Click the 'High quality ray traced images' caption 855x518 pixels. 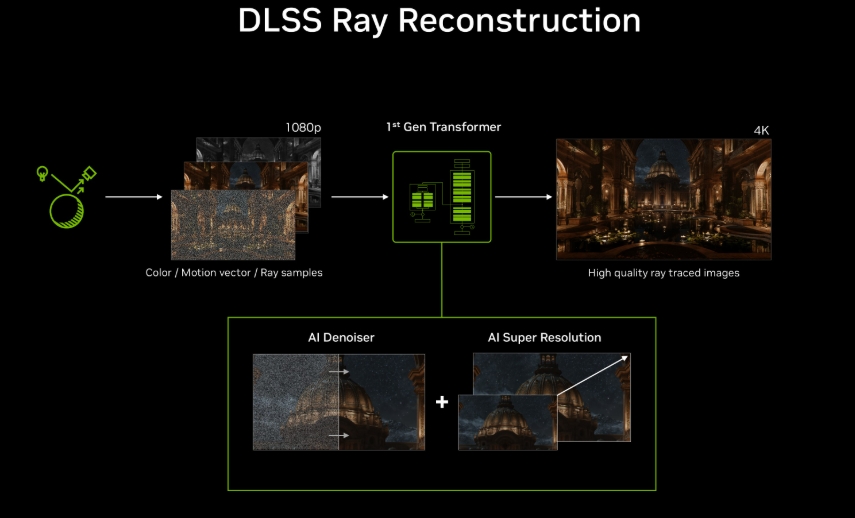pos(664,273)
